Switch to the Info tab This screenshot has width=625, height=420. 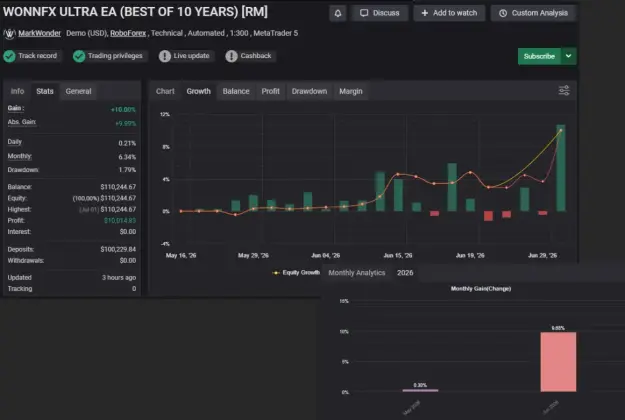point(17,91)
